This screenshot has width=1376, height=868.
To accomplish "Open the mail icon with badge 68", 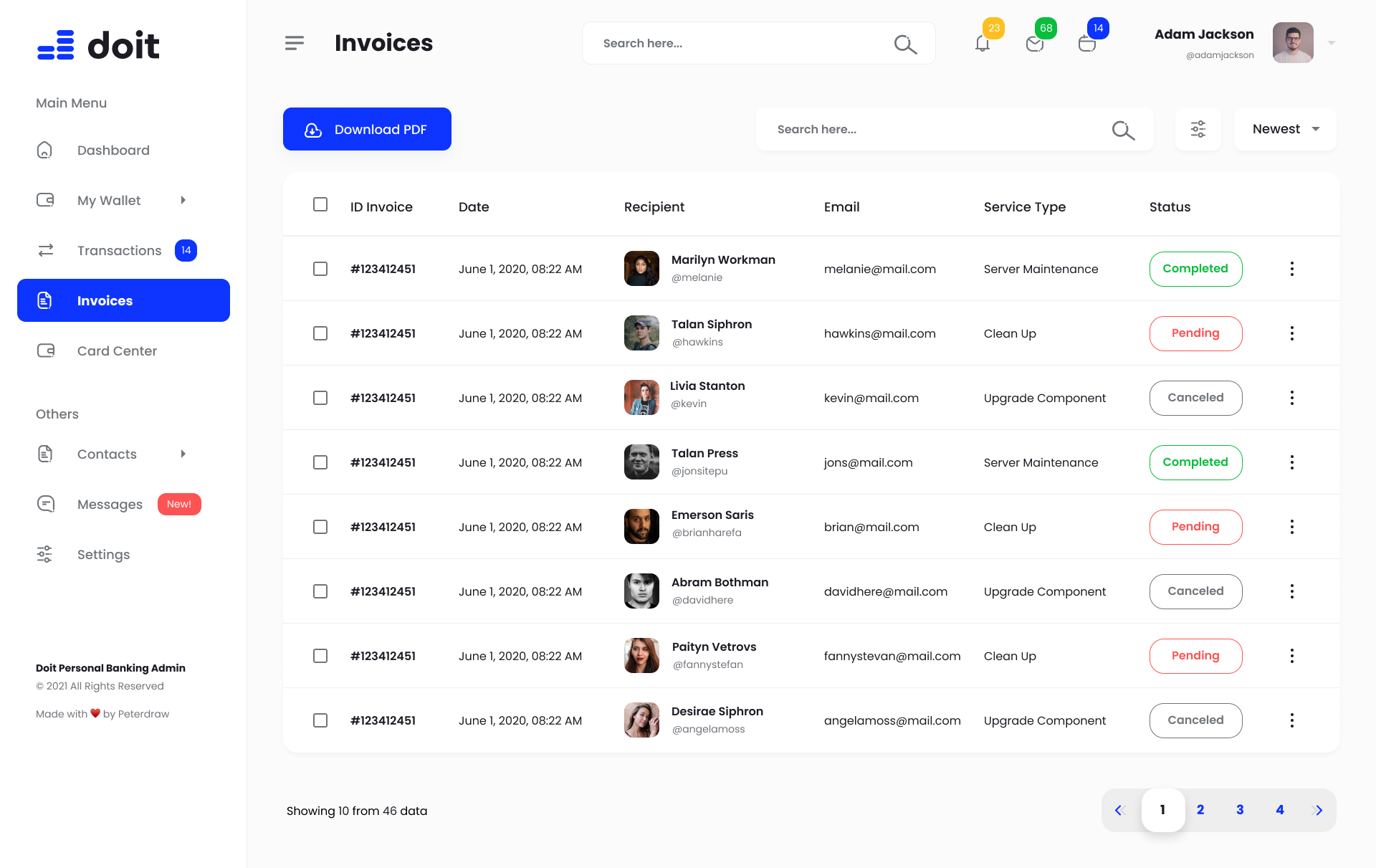I will click(x=1034, y=44).
